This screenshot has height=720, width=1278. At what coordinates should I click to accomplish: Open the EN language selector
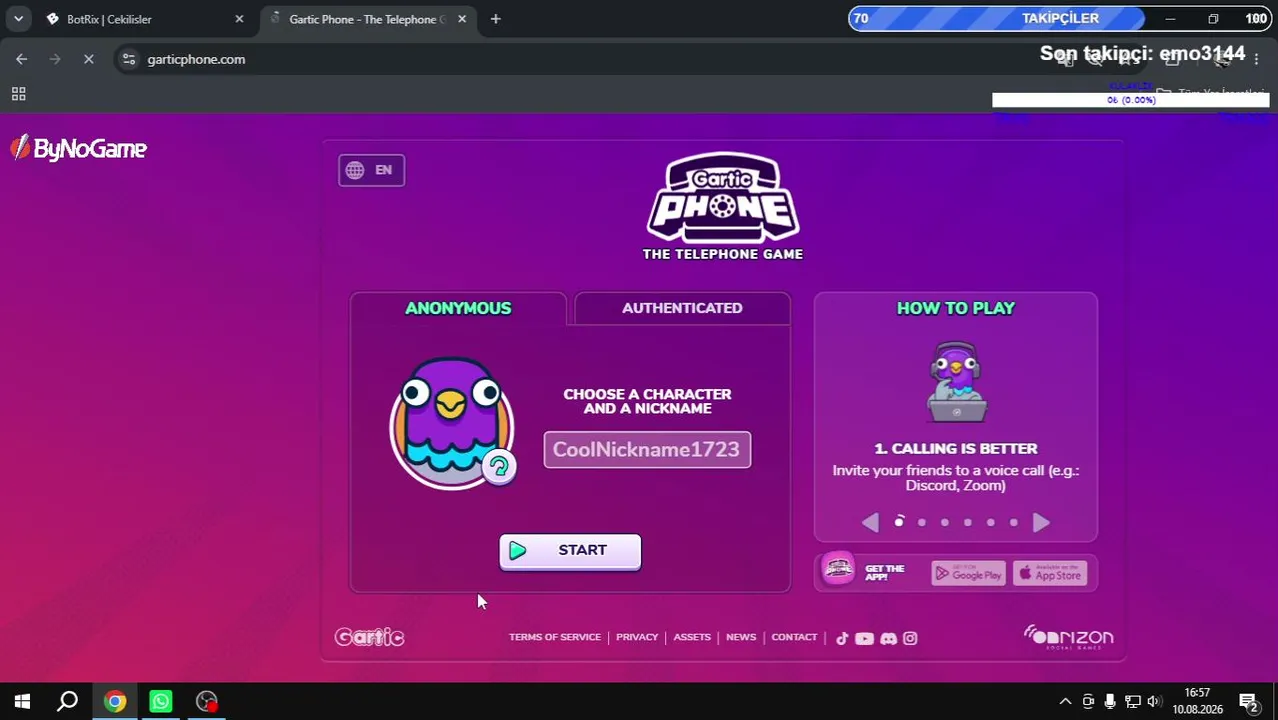371,170
